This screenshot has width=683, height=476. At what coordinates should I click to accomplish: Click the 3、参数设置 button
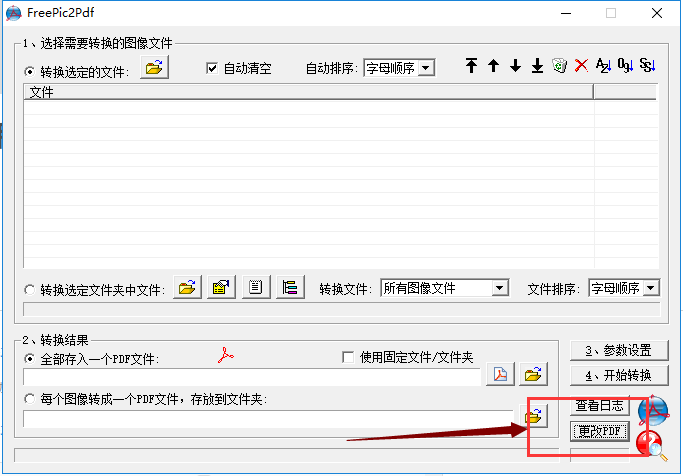[x=619, y=351]
